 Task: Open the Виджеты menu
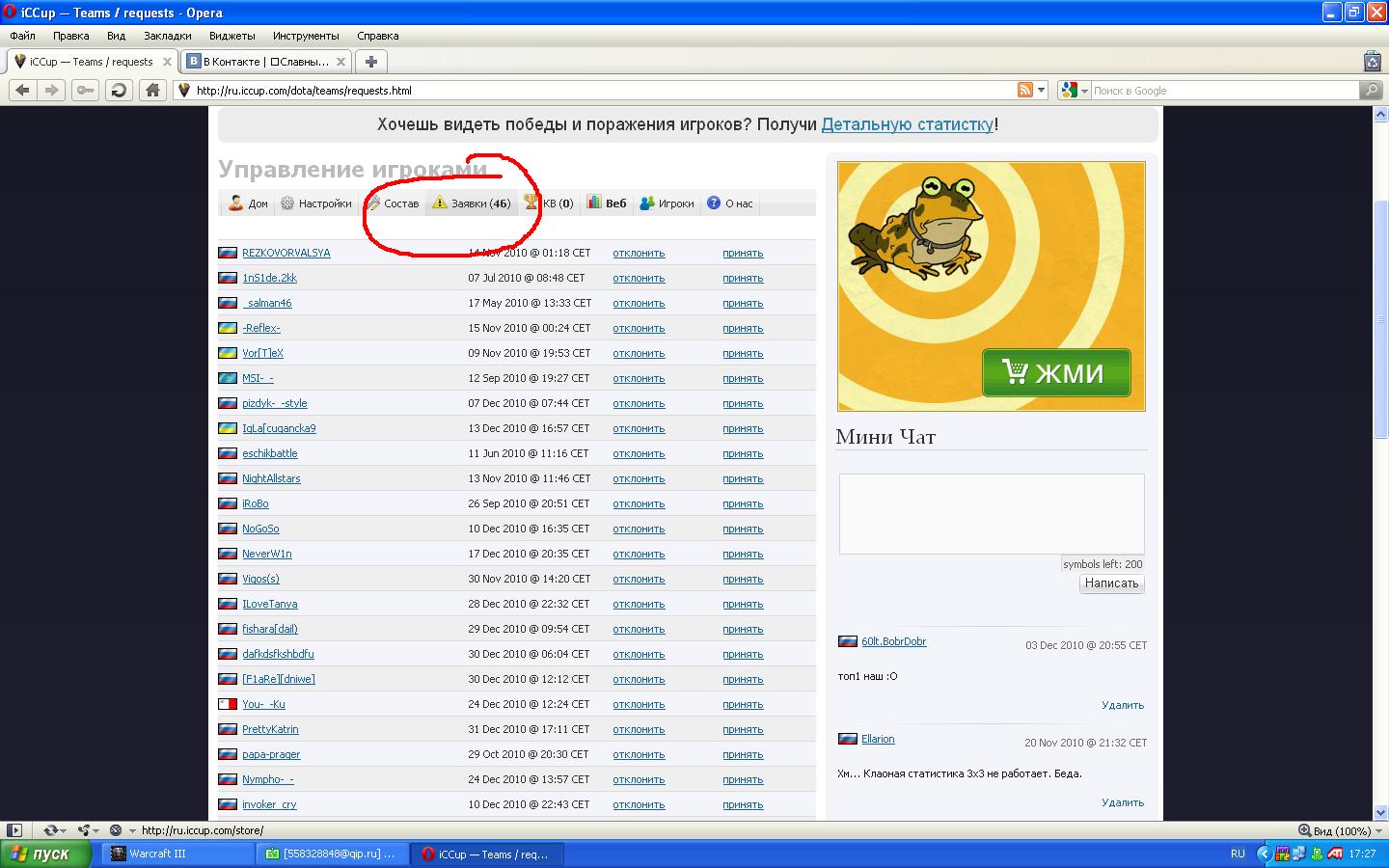tap(232, 36)
